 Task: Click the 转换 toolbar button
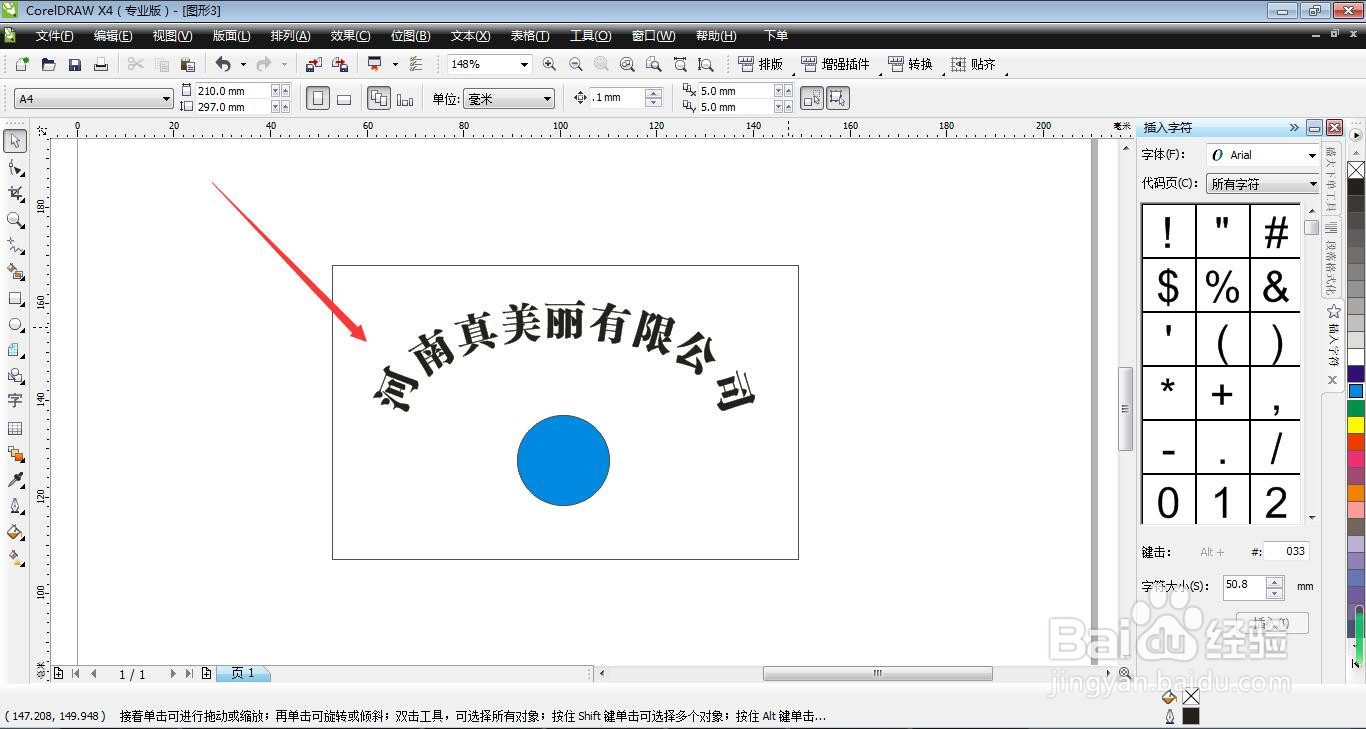point(910,64)
